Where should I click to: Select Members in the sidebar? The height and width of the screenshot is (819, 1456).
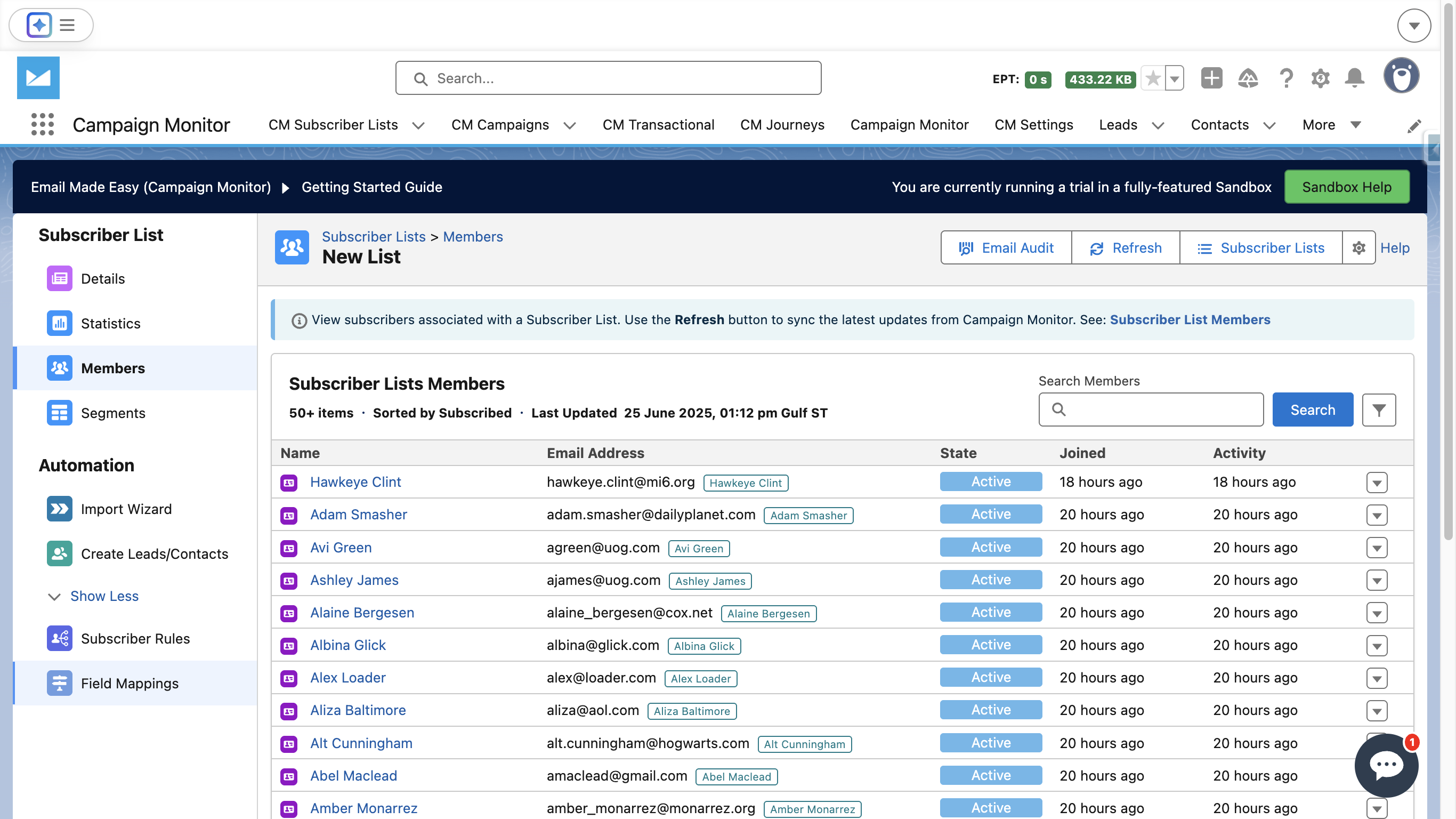click(x=135, y=368)
